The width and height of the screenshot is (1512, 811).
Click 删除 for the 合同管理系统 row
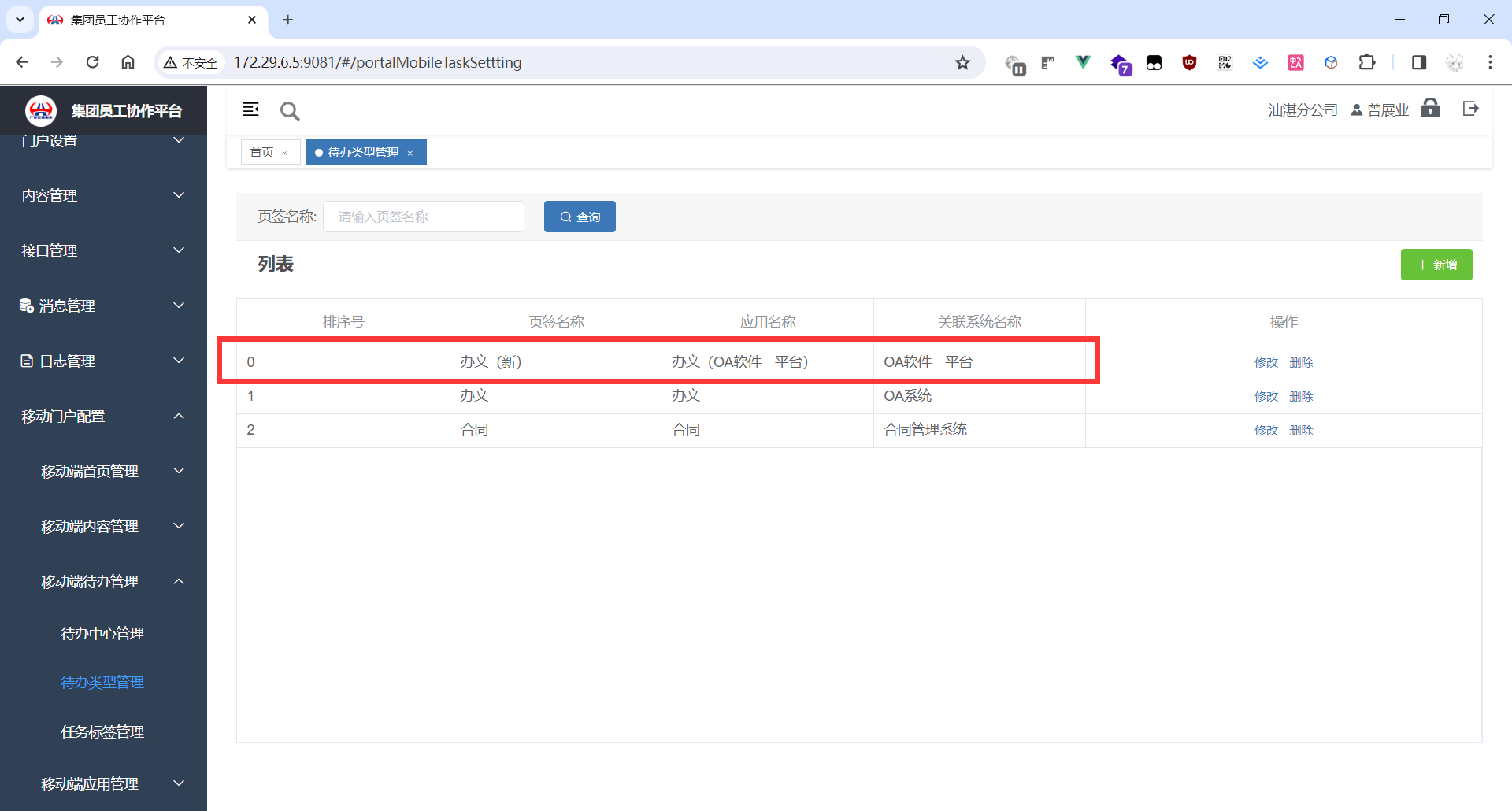coord(1301,430)
